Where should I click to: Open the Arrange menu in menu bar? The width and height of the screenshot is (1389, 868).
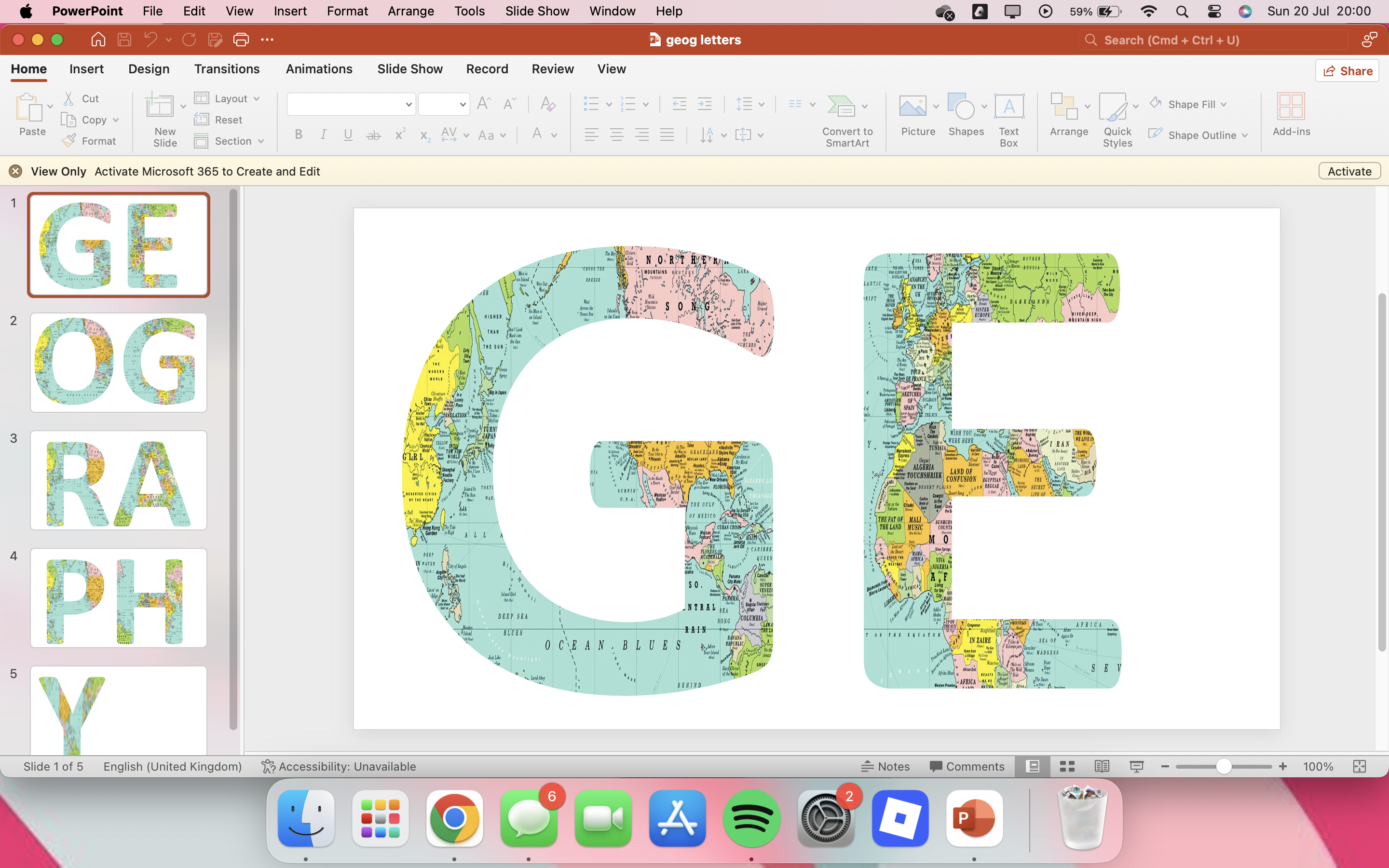[411, 11]
